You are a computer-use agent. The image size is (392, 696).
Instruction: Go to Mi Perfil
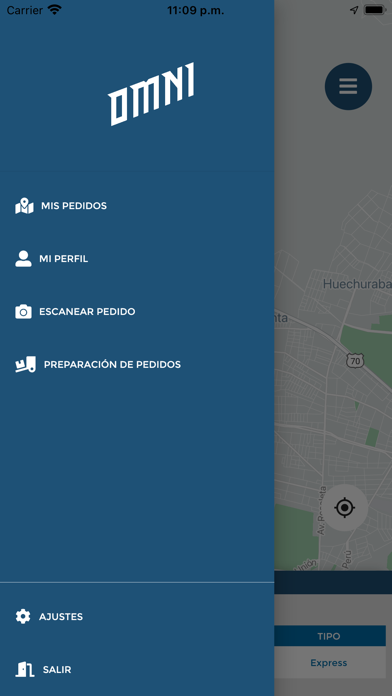pos(63,259)
